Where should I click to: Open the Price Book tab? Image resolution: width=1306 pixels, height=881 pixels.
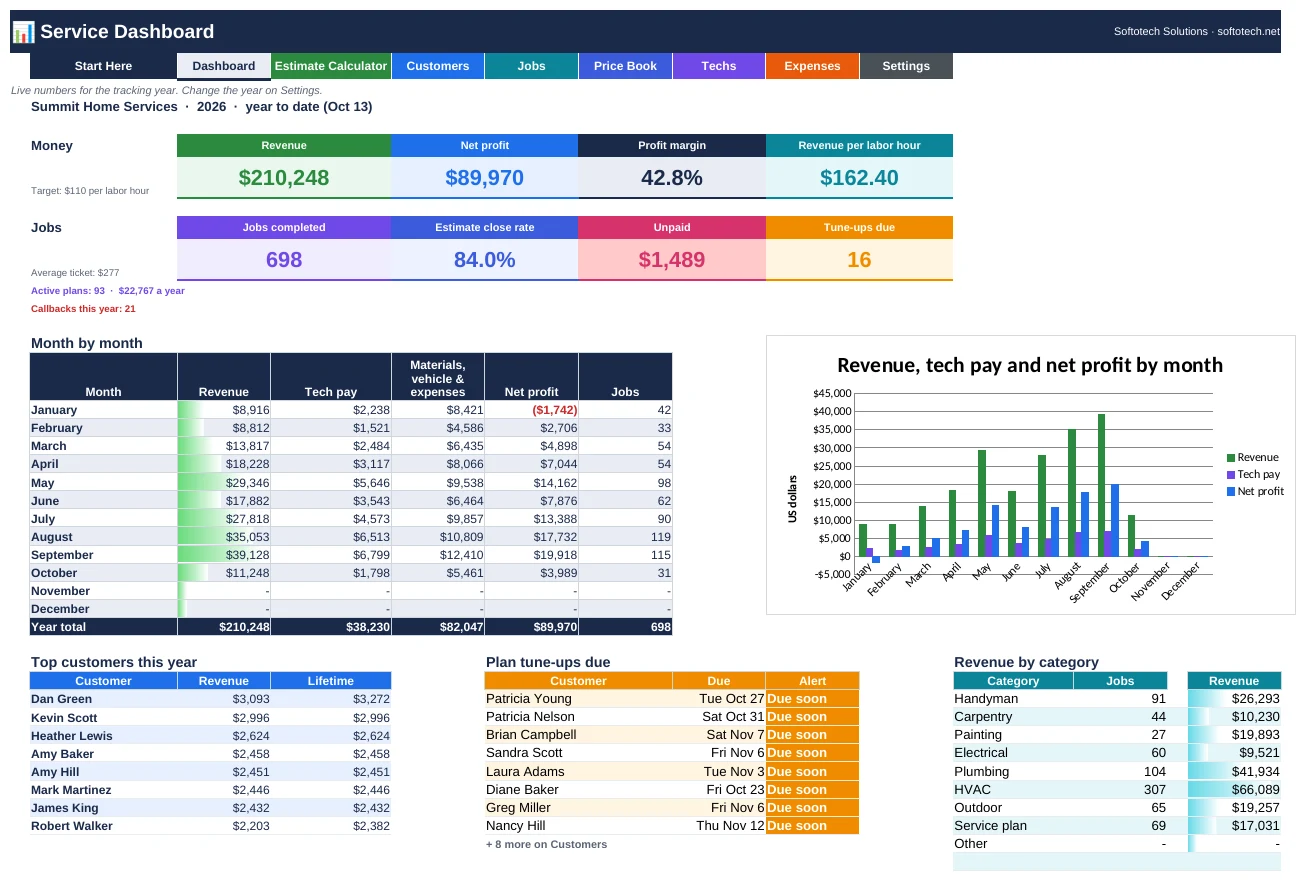pyautogui.click(x=626, y=66)
